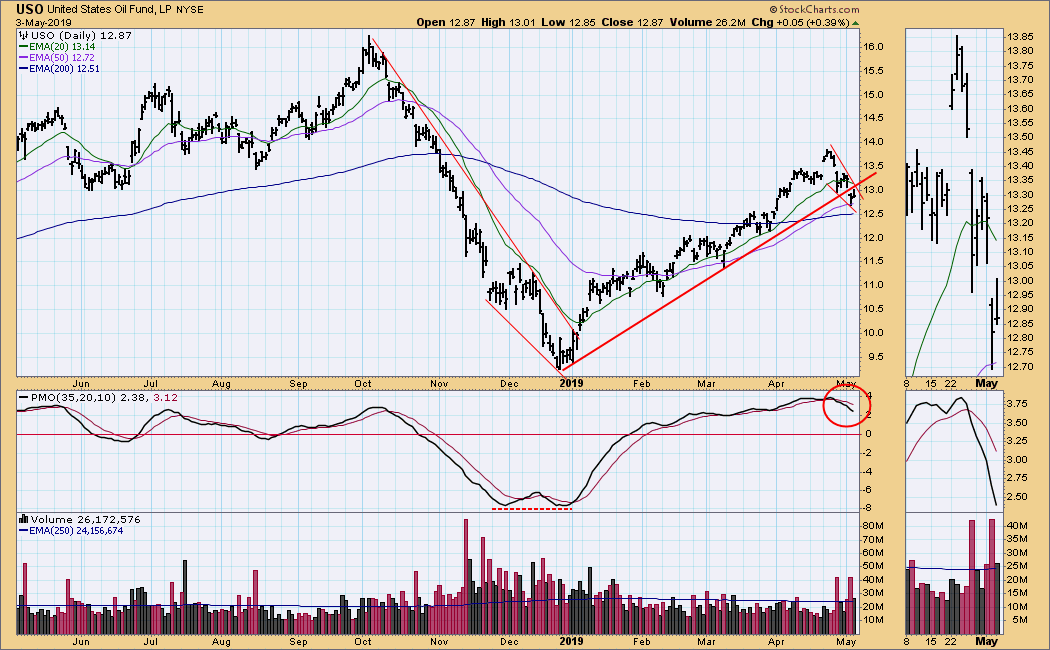Click the 13.85 label in the zoom panel
The width and height of the screenshot is (1050, 650).
1019,36
